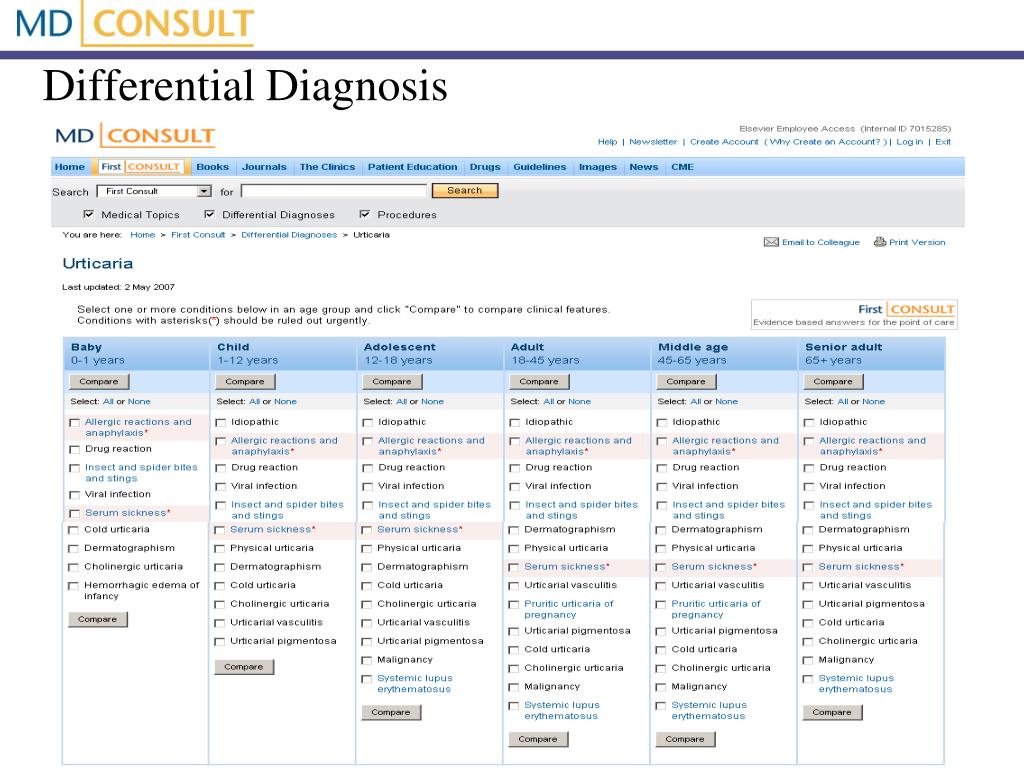
Task: Click the MD Consult logo in the page header
Action: 135,136
